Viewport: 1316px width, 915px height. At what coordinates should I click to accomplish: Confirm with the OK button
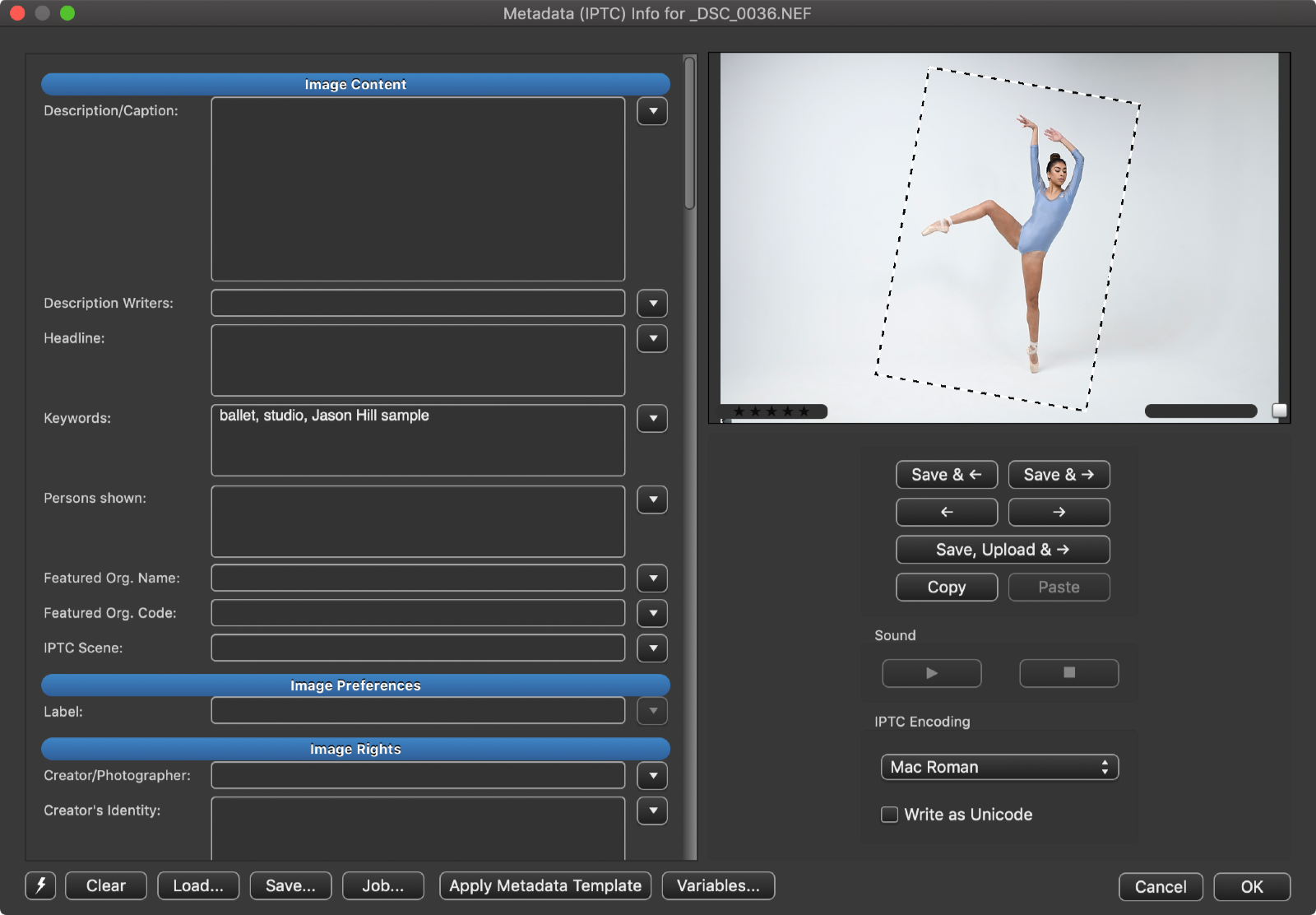[1252, 887]
